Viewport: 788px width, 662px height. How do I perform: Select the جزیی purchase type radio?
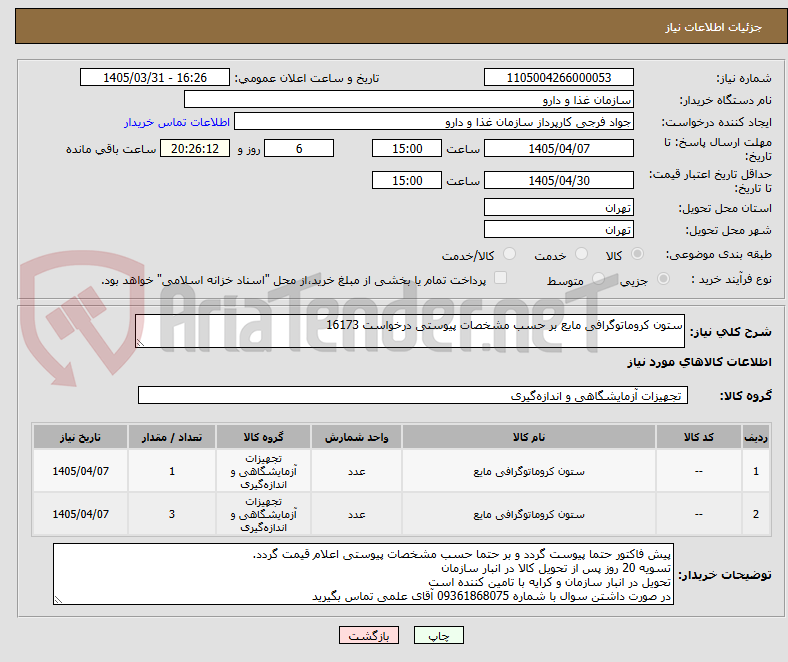[663, 279]
